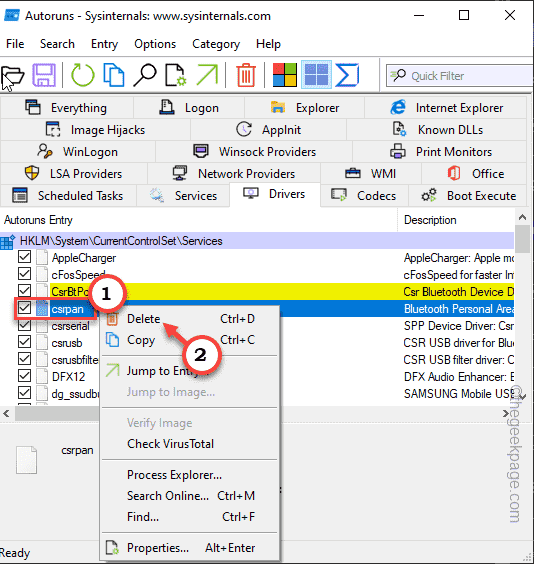Uncheck the csrusb entry checkbox
This screenshot has height=564, width=534.
coord(24,342)
